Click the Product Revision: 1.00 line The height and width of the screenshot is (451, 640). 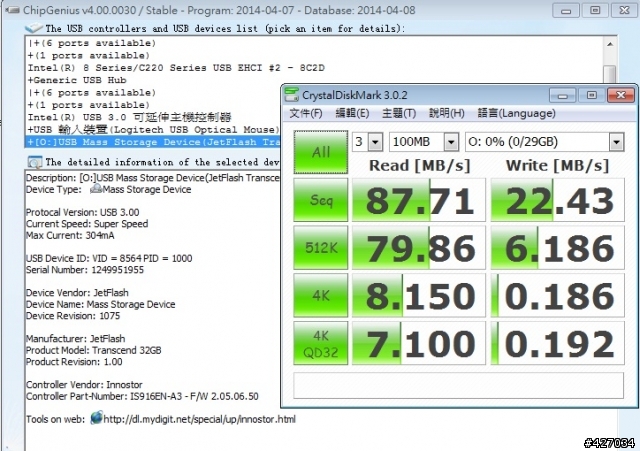pos(74,362)
